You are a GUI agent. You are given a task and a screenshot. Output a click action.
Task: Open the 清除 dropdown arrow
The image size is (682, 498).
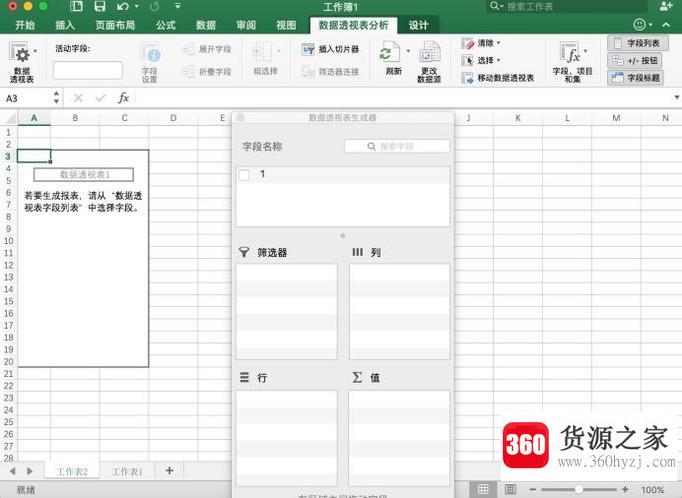pyautogui.click(x=498, y=43)
